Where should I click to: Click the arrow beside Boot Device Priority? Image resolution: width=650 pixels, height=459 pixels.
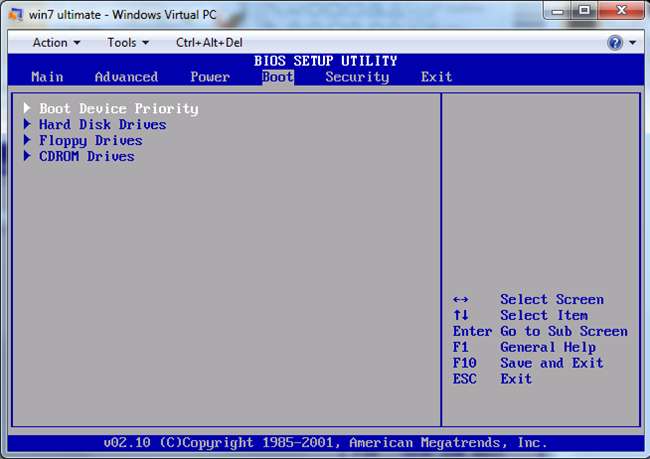click(27, 108)
